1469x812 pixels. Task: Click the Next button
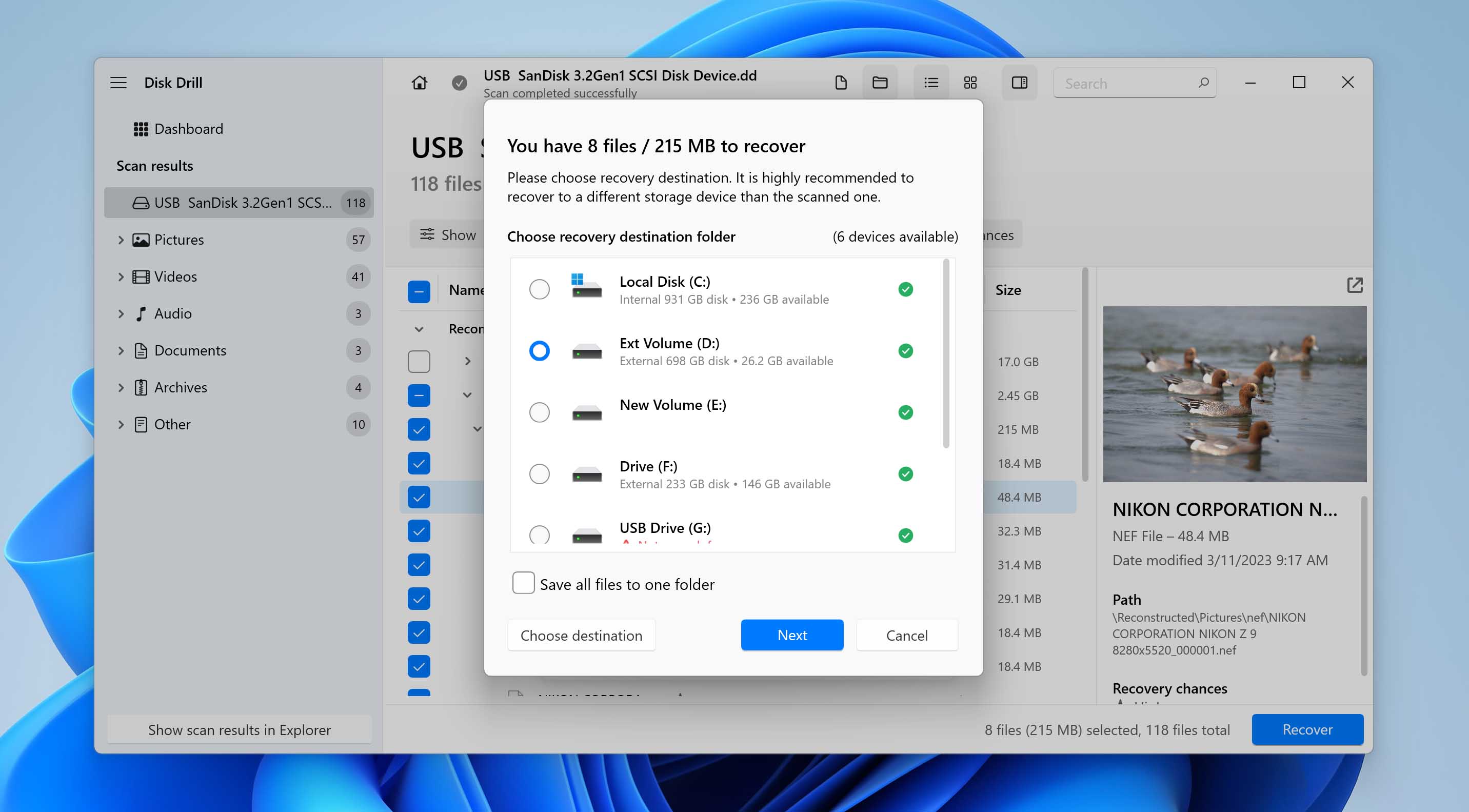click(792, 635)
